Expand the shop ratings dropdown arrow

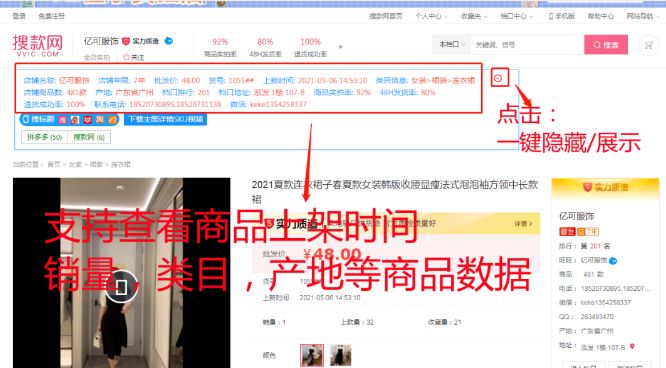point(340,47)
